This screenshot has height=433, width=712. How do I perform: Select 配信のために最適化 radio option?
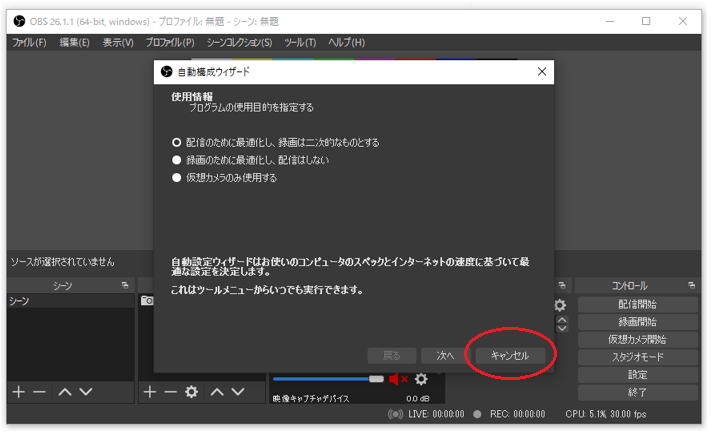click(177, 142)
